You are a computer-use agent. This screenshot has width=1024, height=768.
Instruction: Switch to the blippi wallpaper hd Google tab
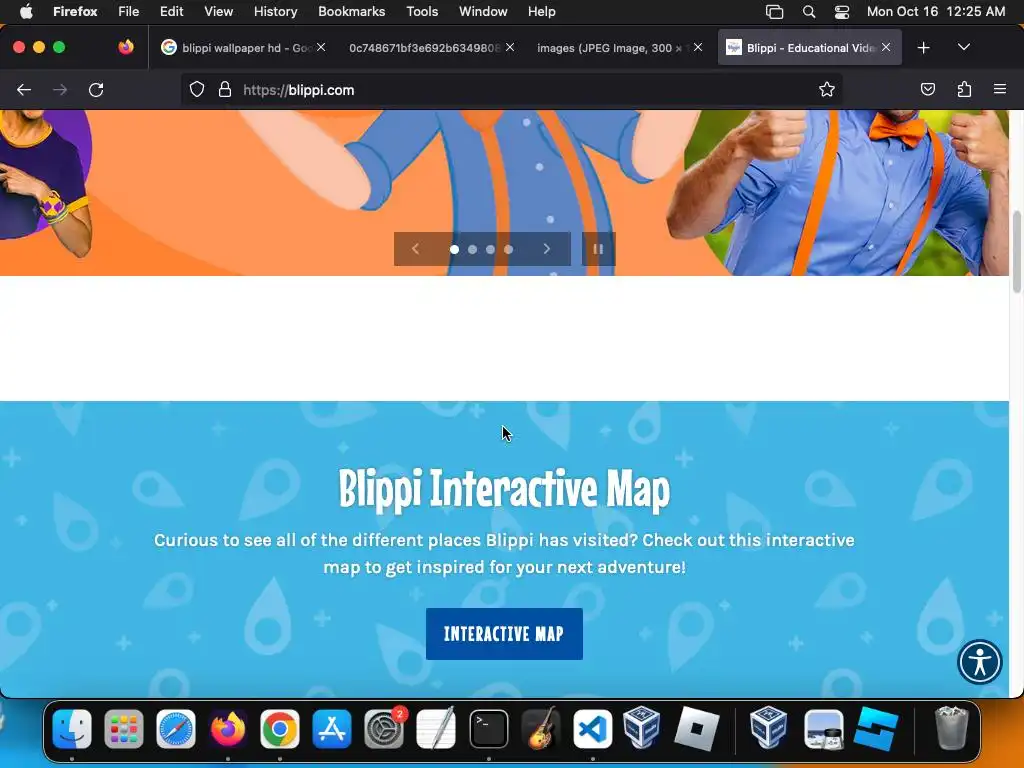pos(243,48)
